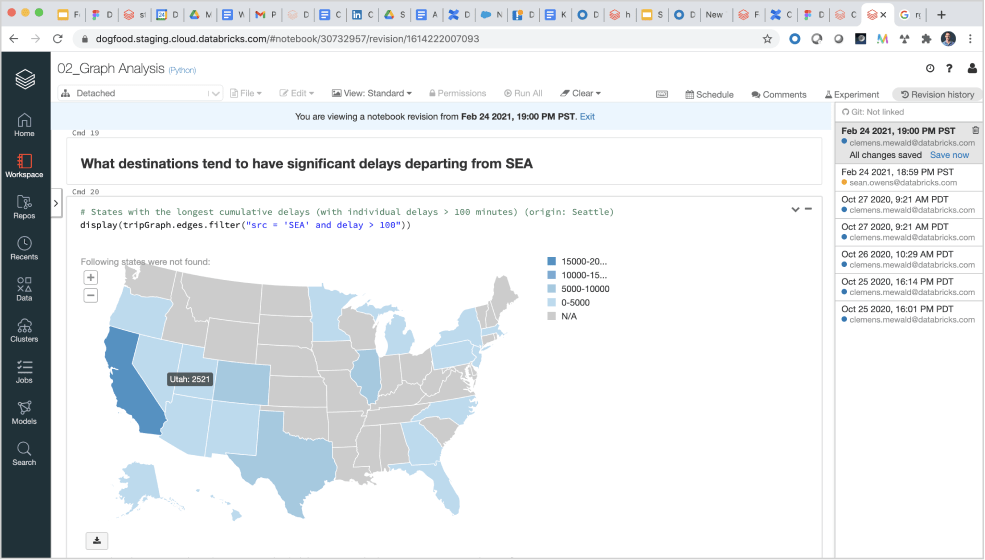Open the Comments panel
Screen dimensions: 985x560
tap(778, 94)
